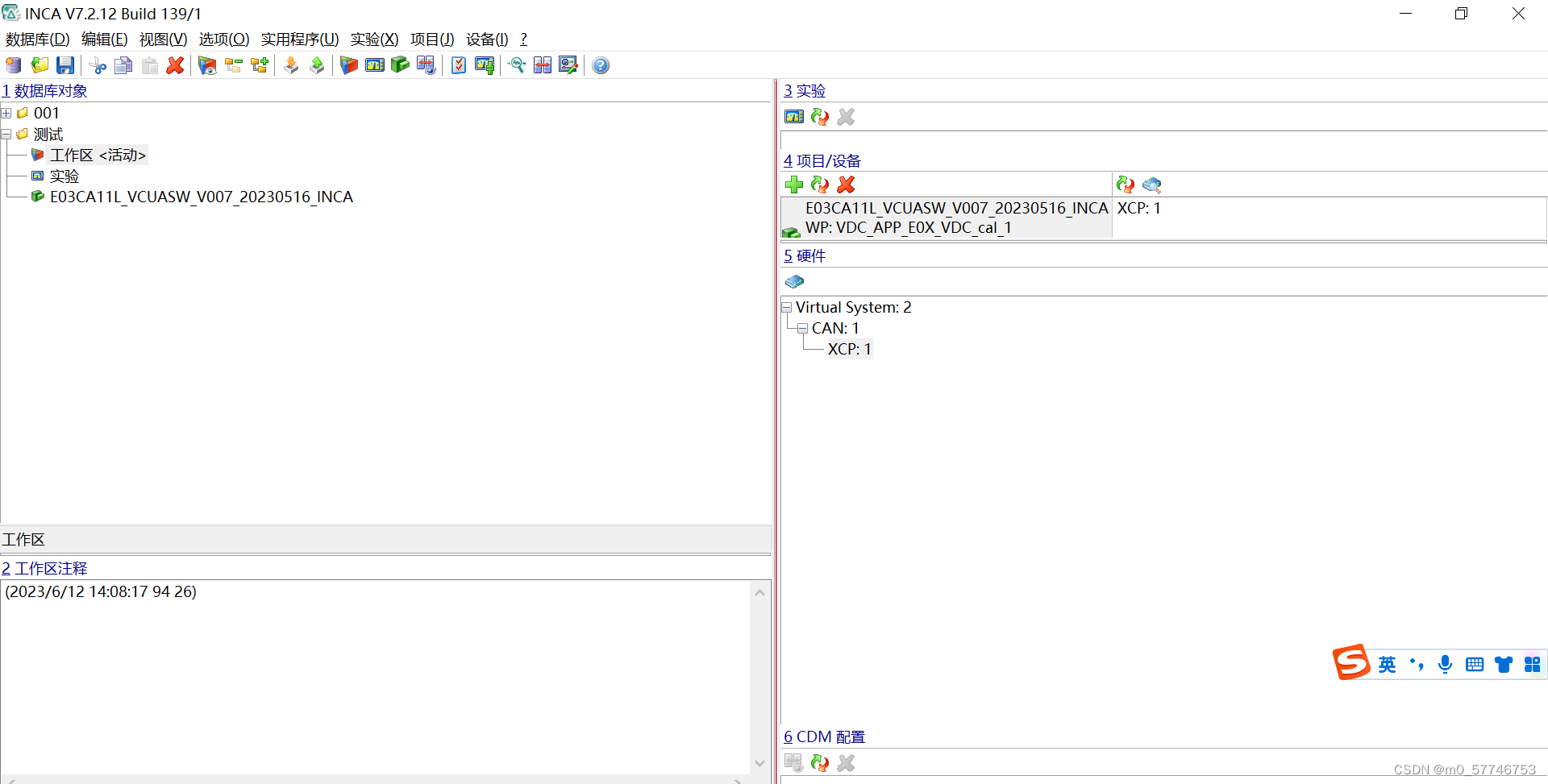Select the XCP: 1 hardware tree node
Image resolution: width=1548 pixels, height=784 pixels.
(x=850, y=349)
